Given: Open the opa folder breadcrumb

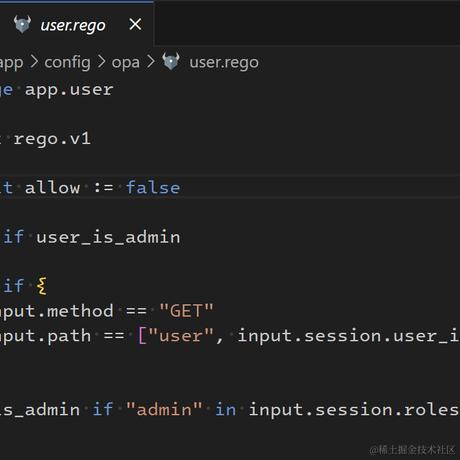Looking at the screenshot, I should [x=126, y=63].
